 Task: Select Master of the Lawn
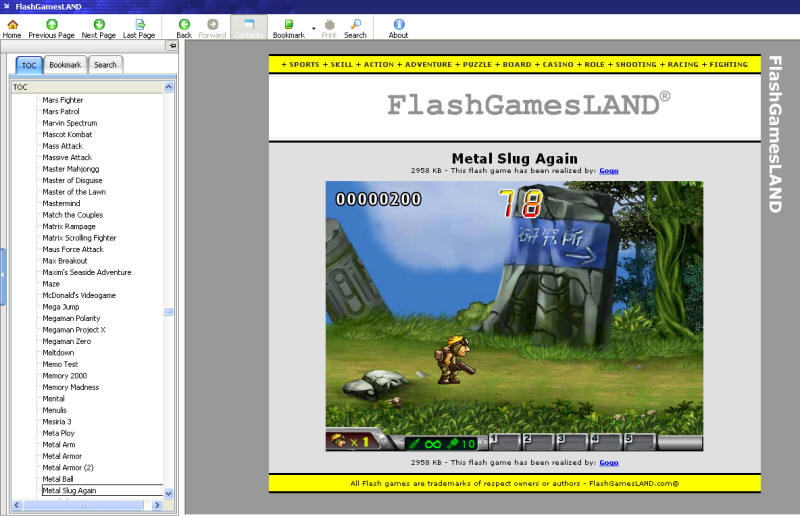[74, 192]
